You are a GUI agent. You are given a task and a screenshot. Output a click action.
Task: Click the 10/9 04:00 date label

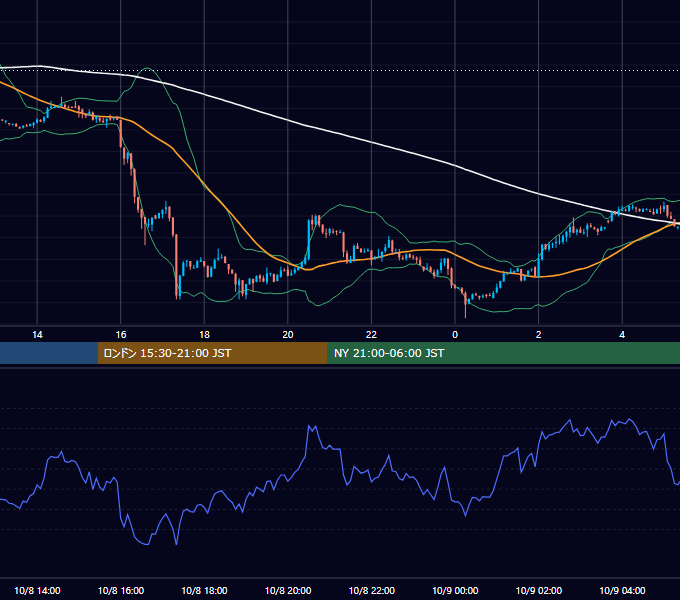click(622, 590)
